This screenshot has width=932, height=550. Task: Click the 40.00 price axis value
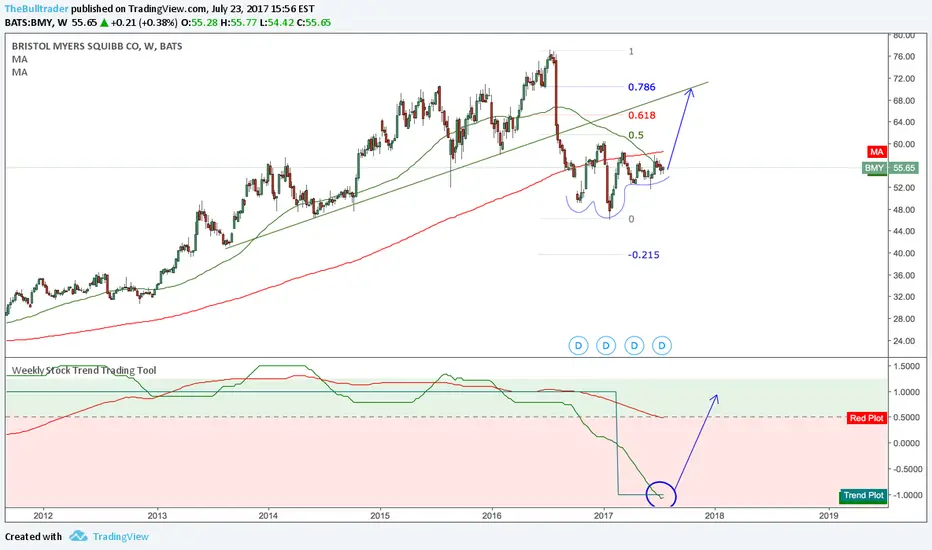(904, 253)
